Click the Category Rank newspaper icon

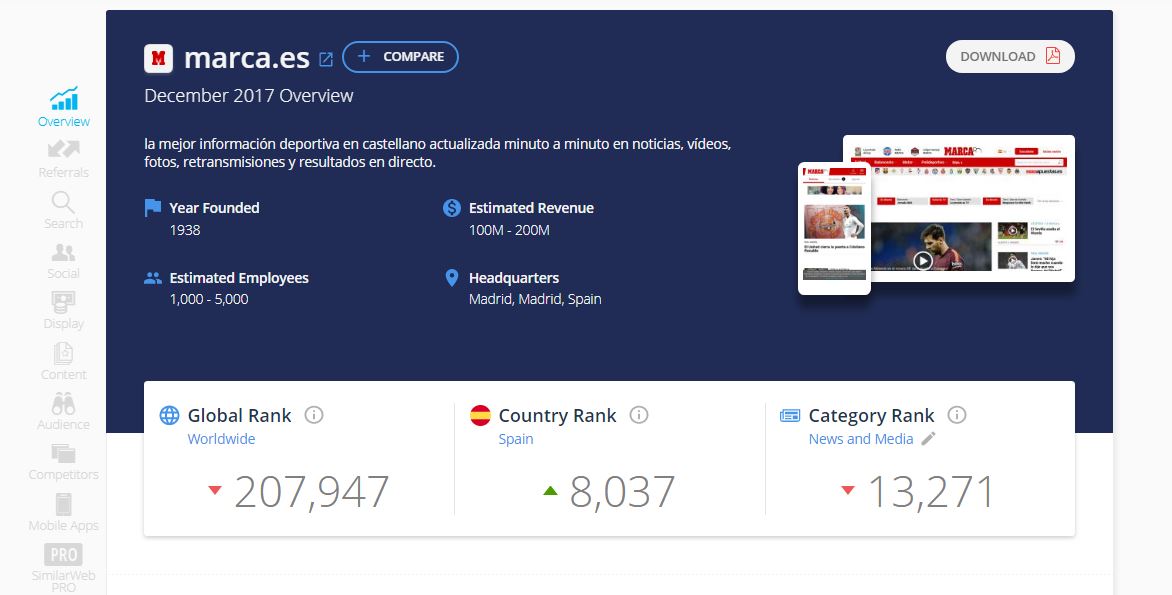coord(790,416)
